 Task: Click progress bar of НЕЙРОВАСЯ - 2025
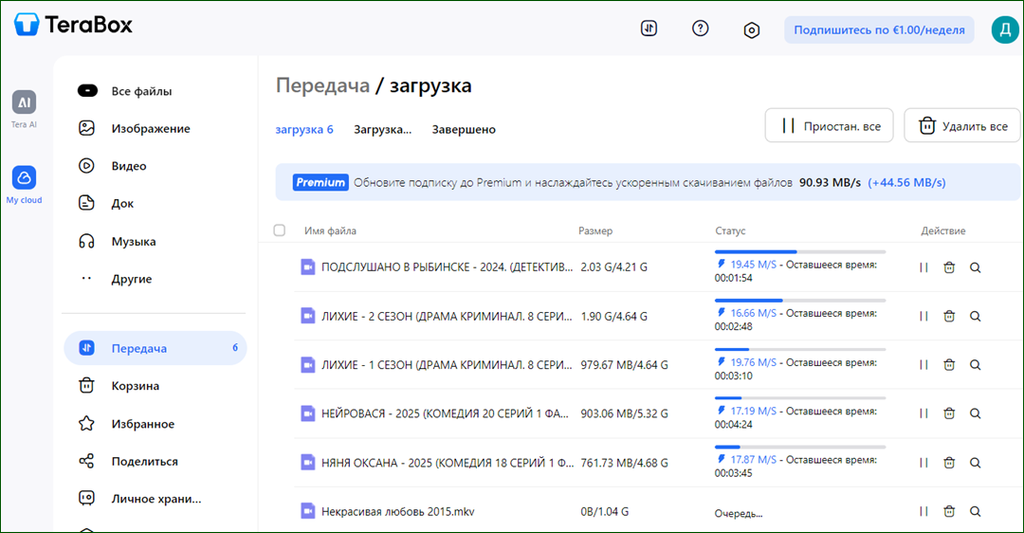point(800,398)
